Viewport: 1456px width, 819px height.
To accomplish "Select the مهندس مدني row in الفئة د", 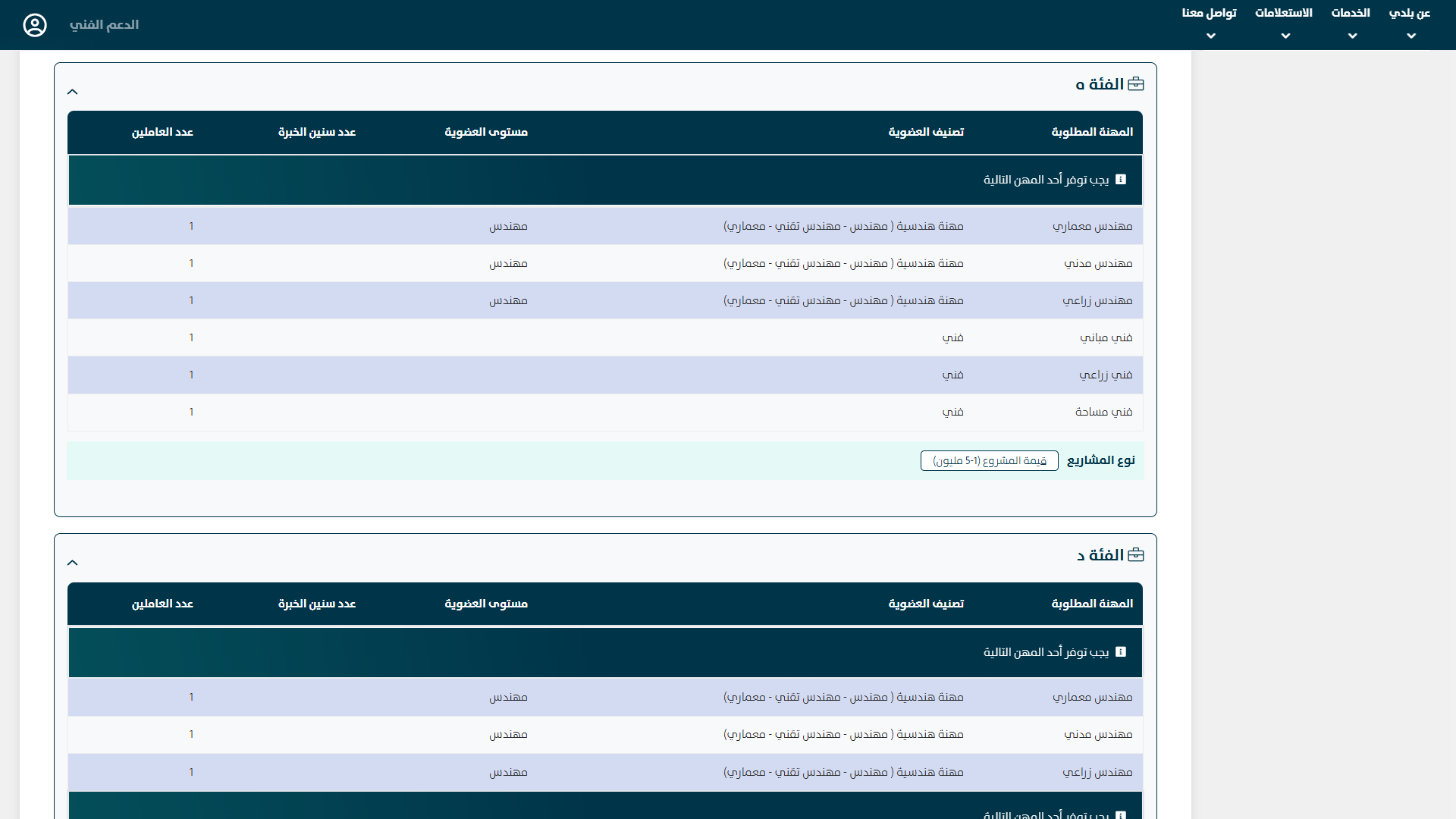I will point(1097,734).
